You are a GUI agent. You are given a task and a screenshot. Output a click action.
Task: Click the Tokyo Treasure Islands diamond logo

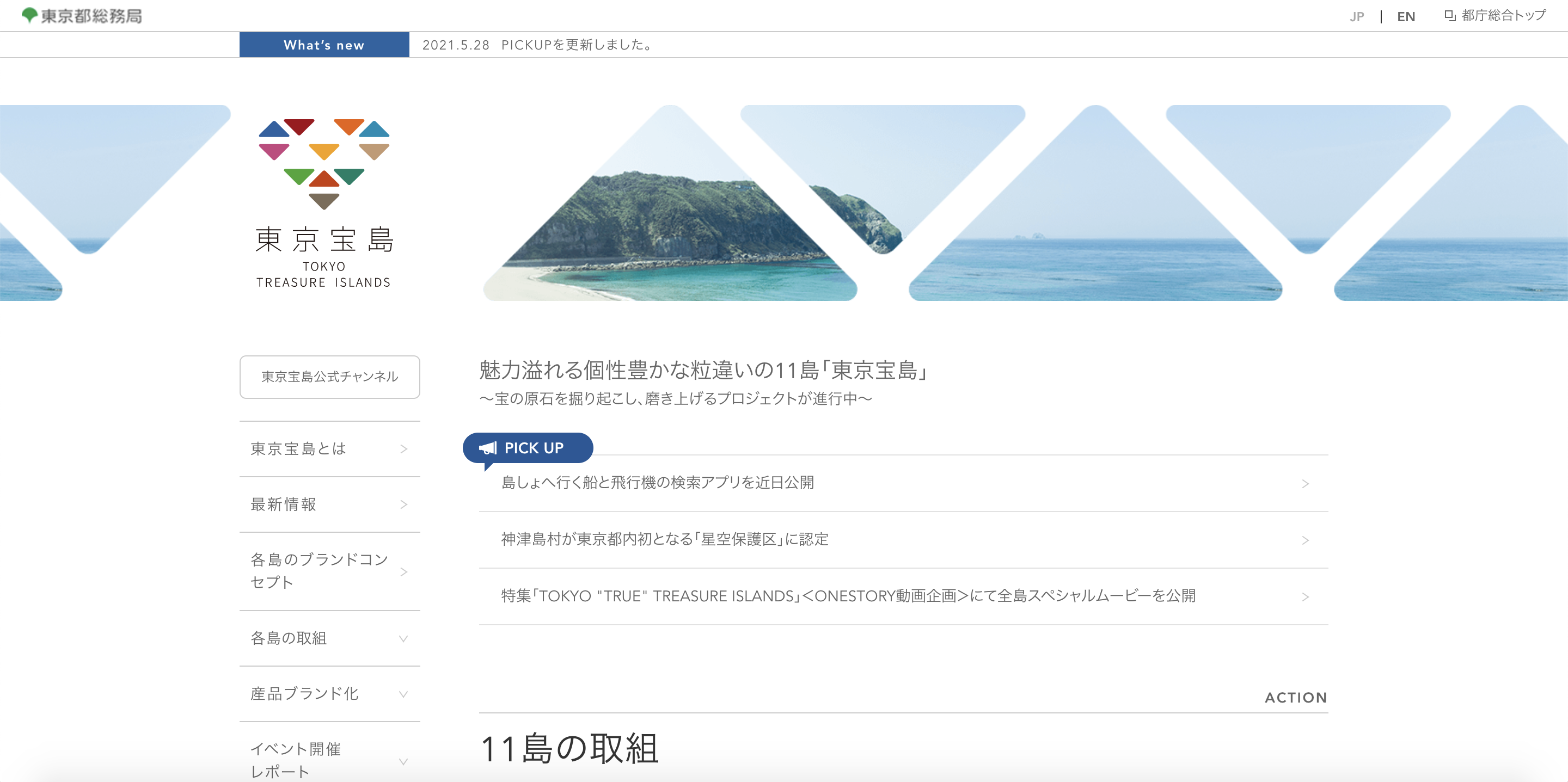(x=324, y=164)
